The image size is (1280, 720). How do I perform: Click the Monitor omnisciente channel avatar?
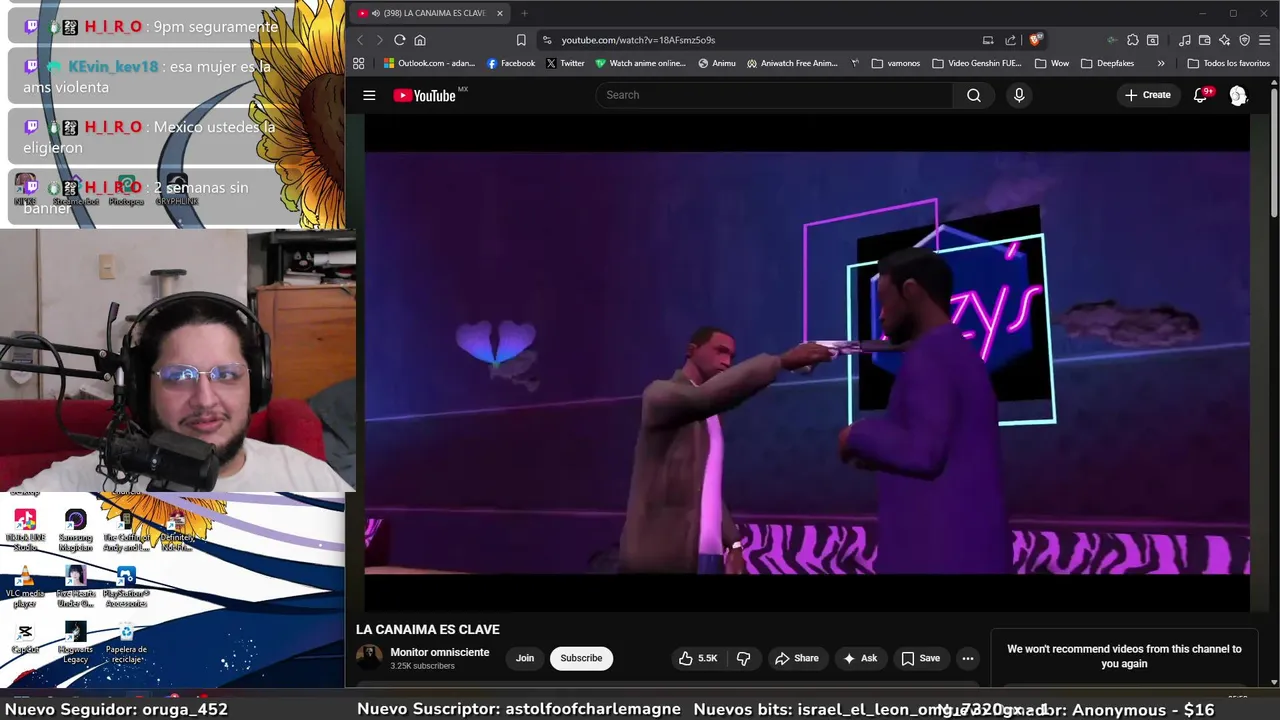(369, 657)
